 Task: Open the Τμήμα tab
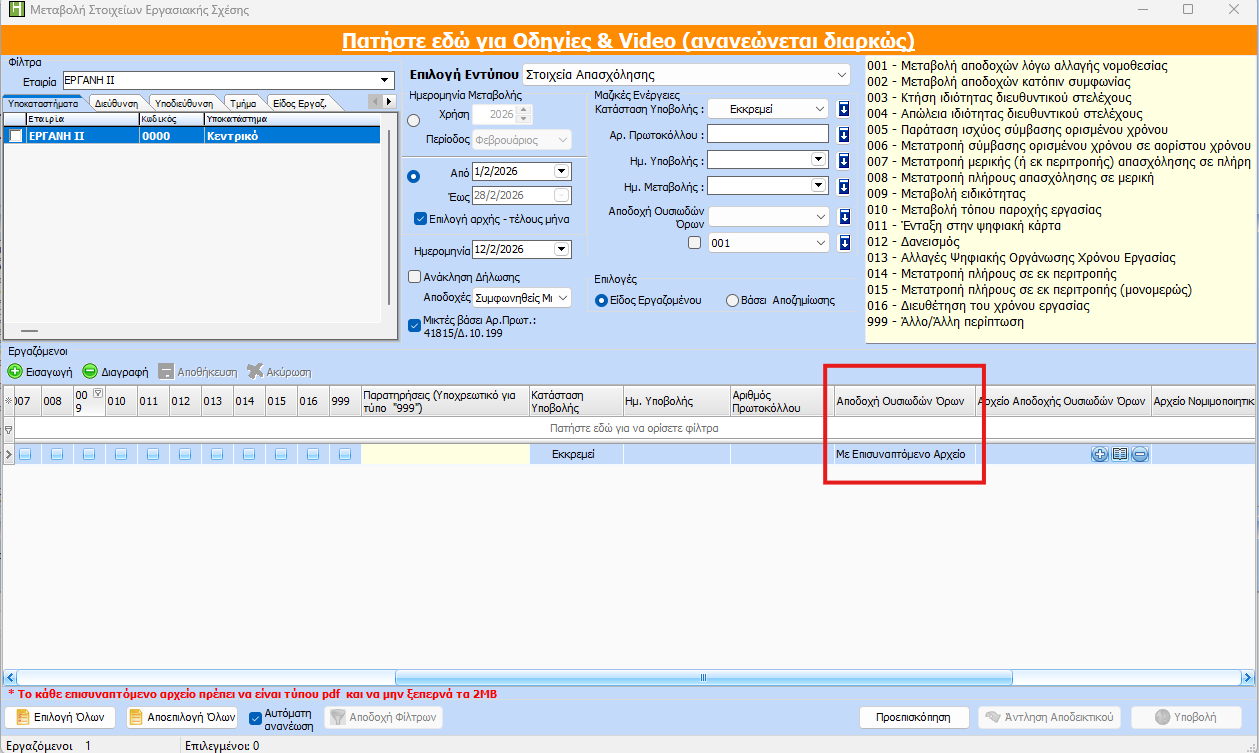242,102
